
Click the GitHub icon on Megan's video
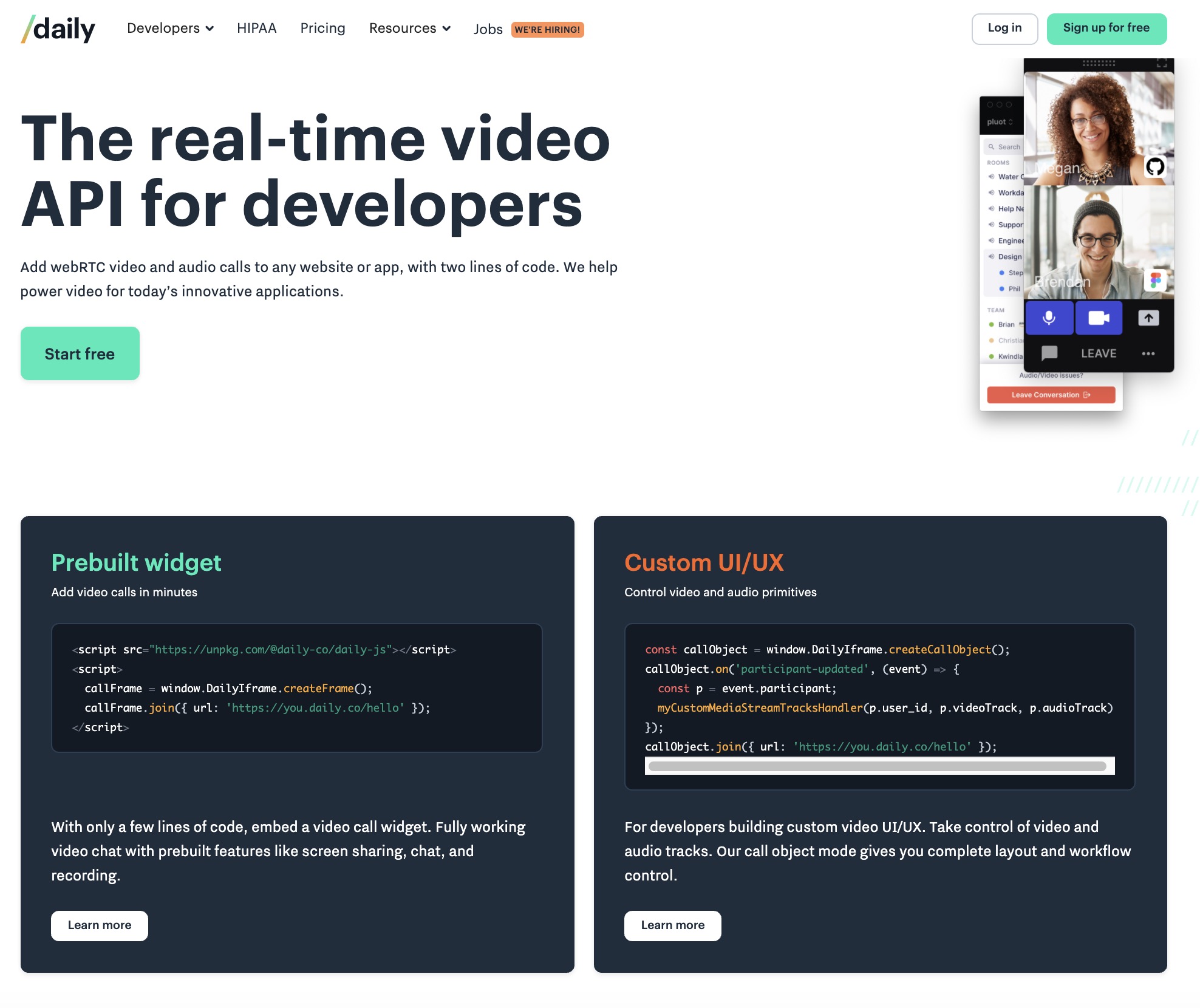pyautogui.click(x=1154, y=166)
